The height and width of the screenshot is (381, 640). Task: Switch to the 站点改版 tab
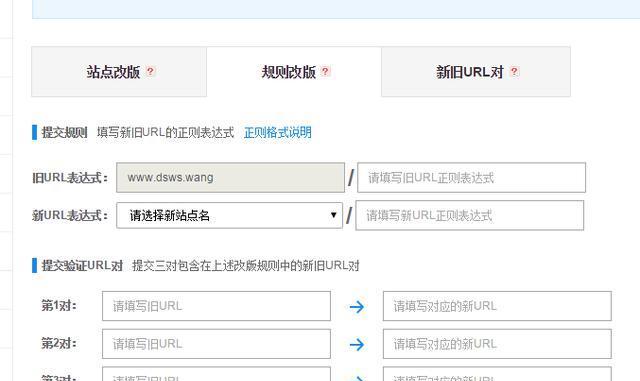[119, 72]
